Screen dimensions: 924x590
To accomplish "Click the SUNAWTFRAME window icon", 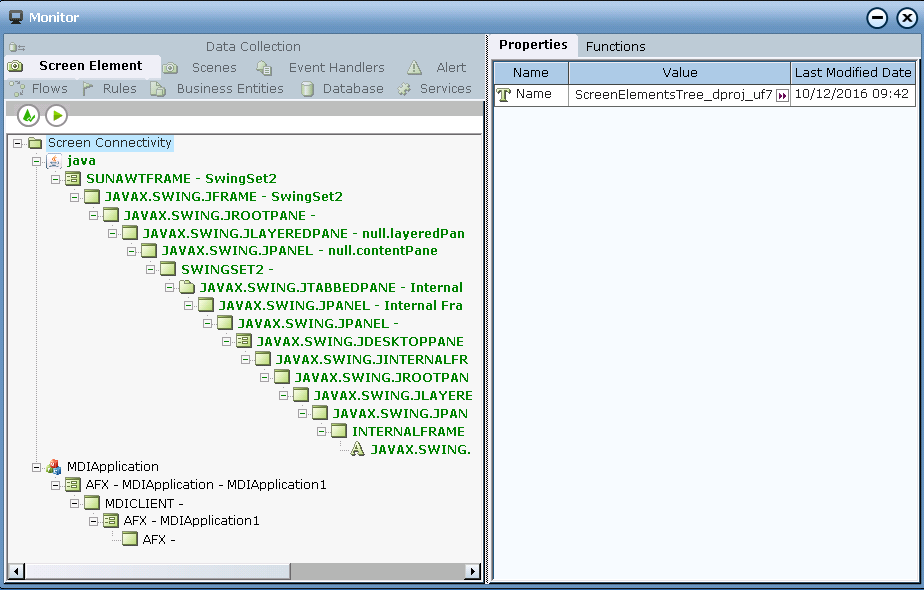I will (73, 179).
